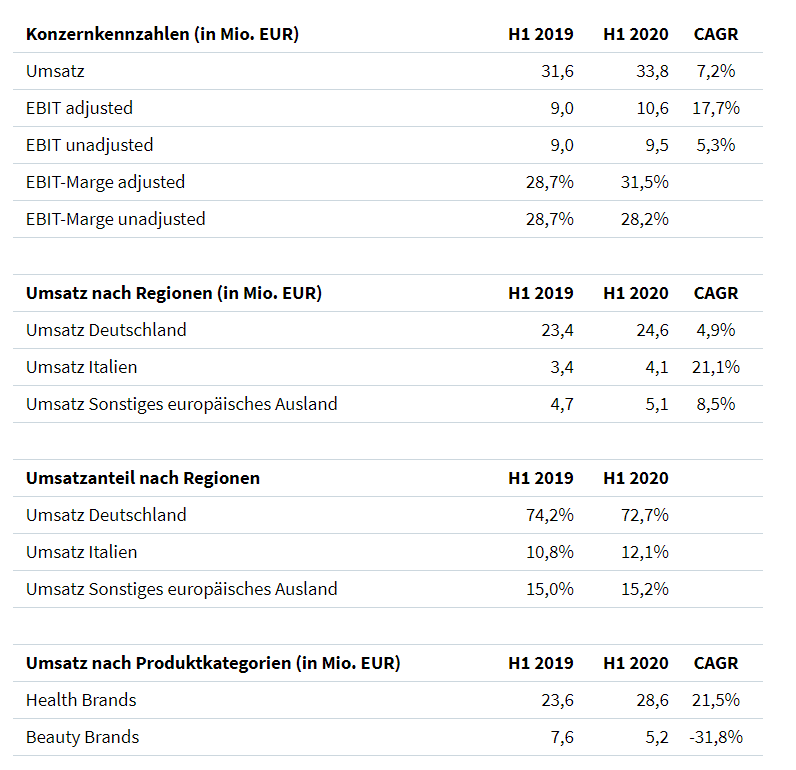The width and height of the screenshot is (796, 770).
Task: Click the 24,6 Deutschland H1 2020 value
Action: coord(650,330)
